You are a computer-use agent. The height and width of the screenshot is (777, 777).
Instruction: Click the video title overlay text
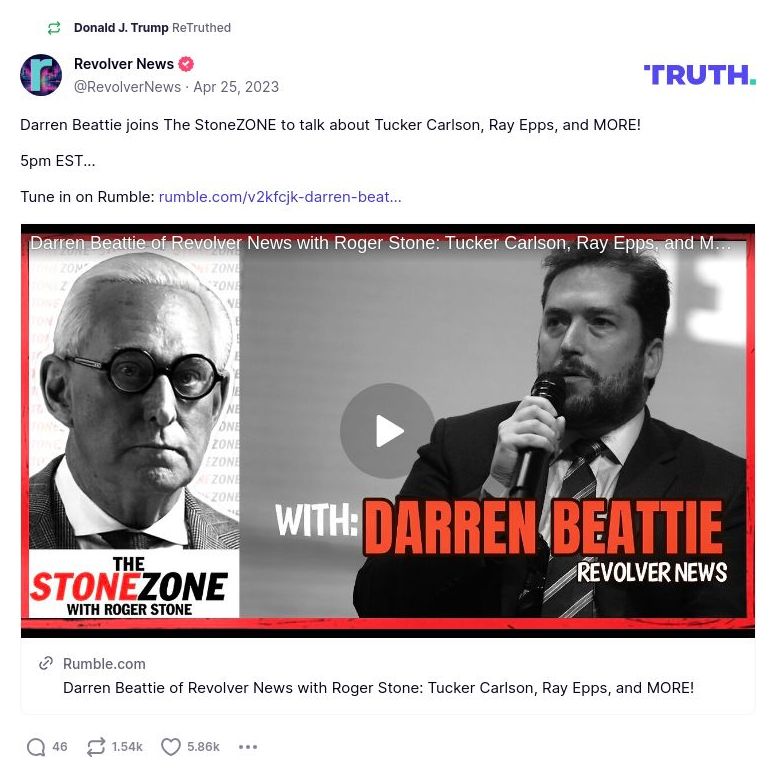[381, 243]
